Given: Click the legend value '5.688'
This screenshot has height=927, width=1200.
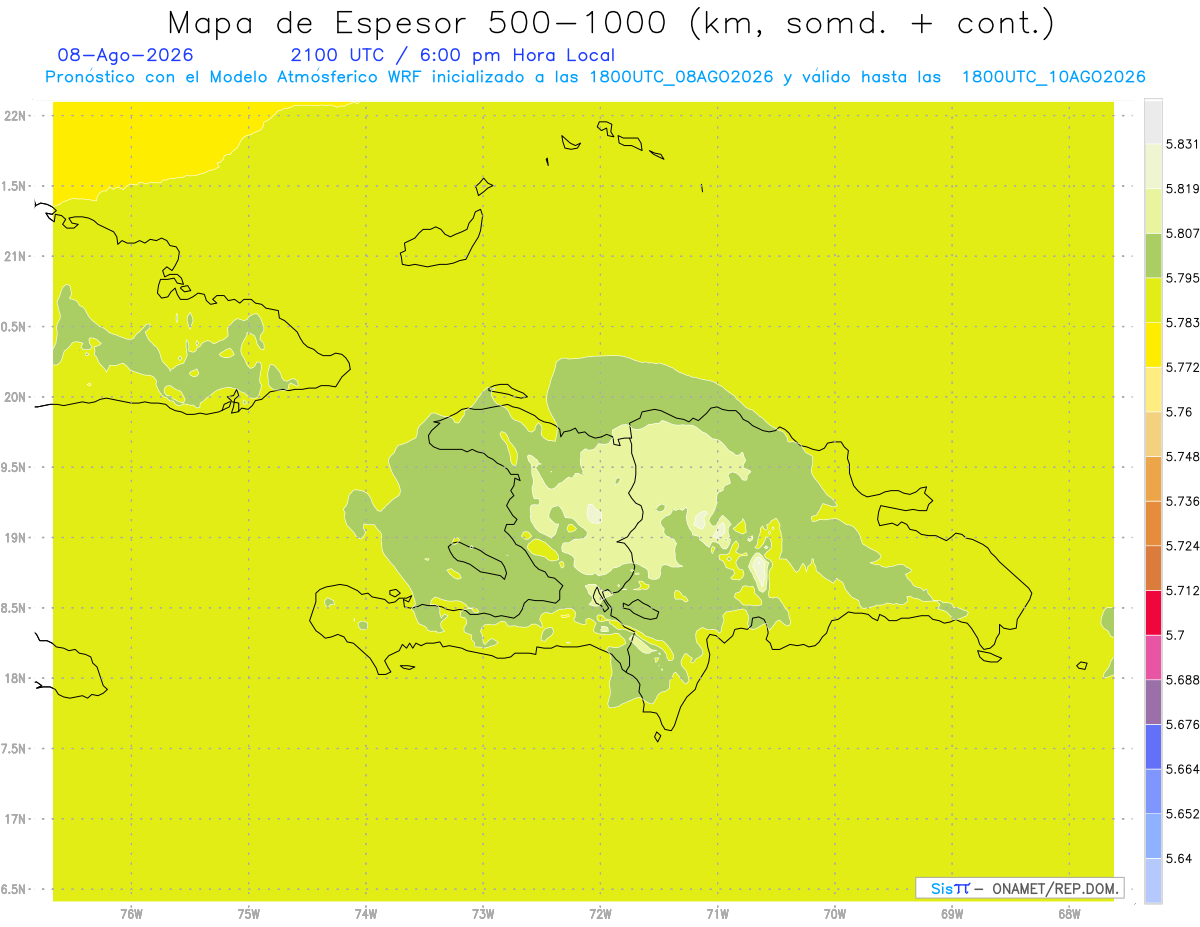Looking at the screenshot, I should coord(1182,680).
